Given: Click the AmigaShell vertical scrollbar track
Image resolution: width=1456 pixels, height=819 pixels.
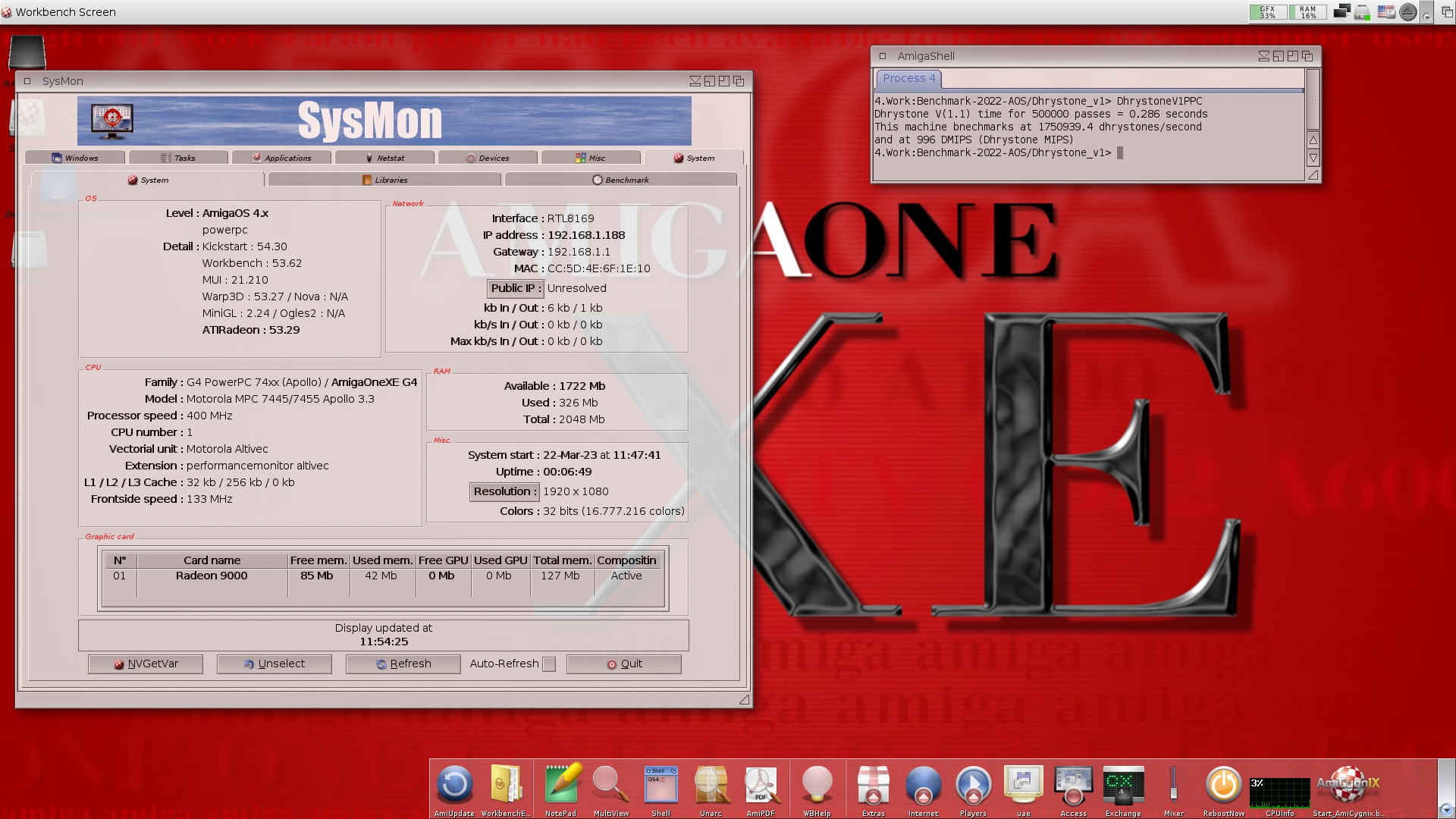Looking at the screenshot, I should 1313,99.
